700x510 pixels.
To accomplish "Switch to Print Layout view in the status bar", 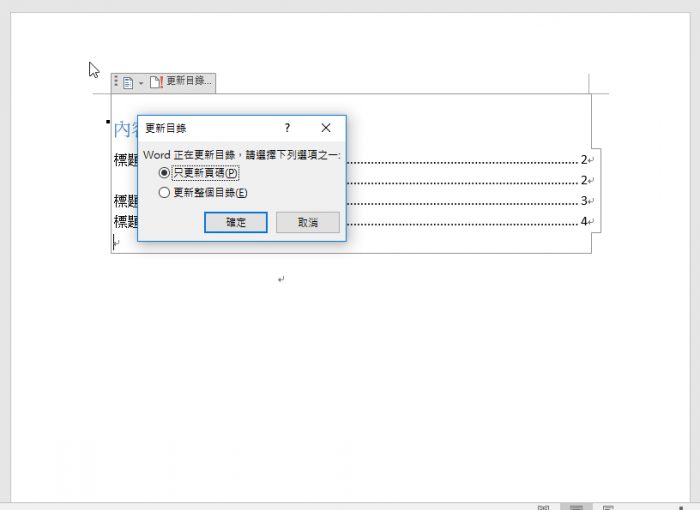I will pos(576,507).
